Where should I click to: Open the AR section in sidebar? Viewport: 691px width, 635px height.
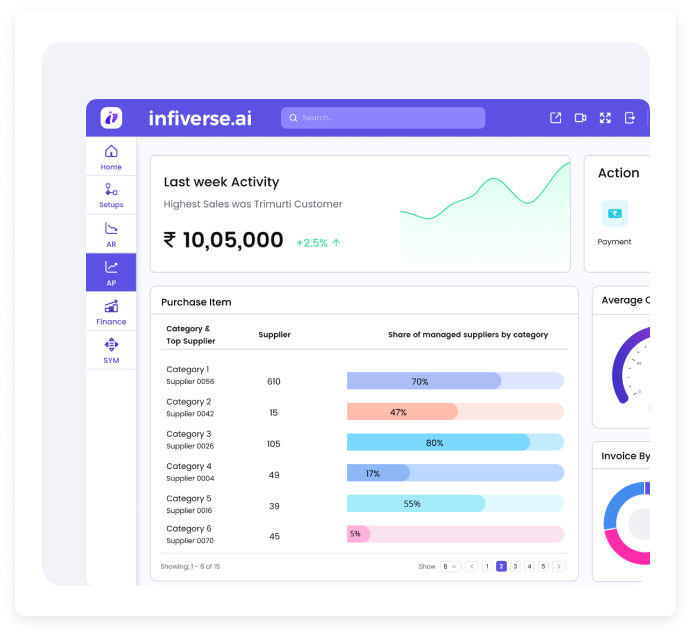pos(111,234)
